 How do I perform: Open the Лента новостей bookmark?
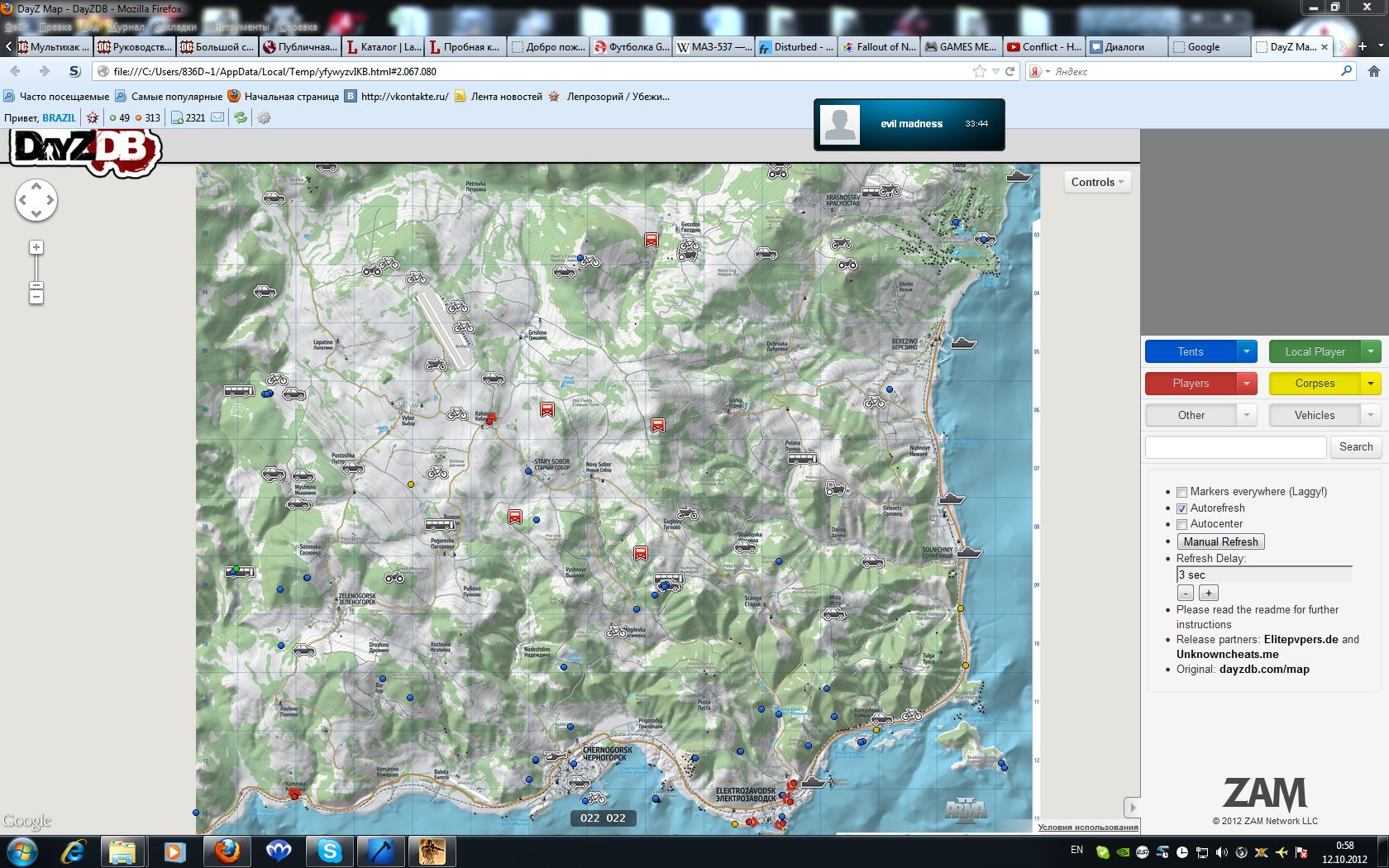(499, 97)
